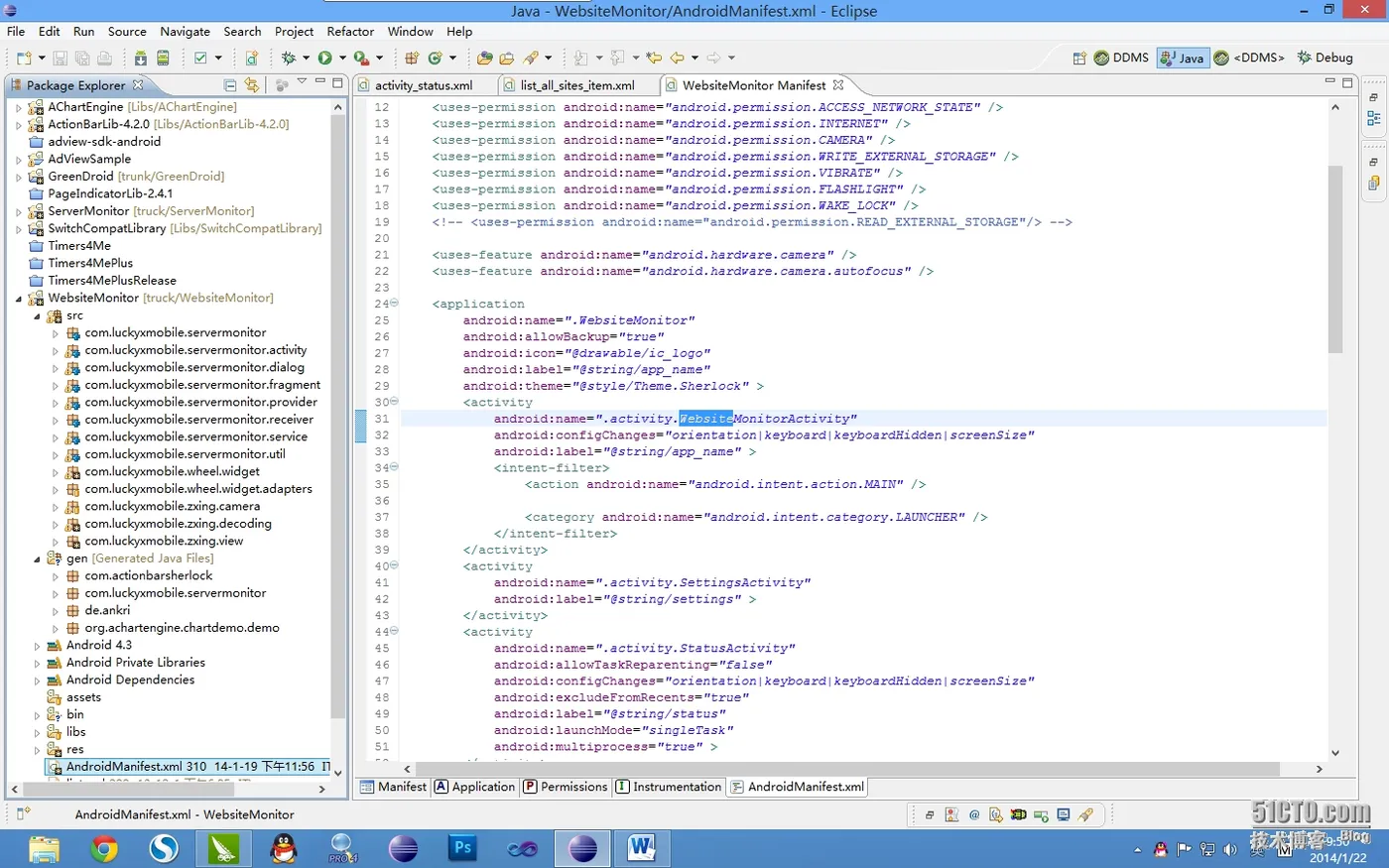The image size is (1389, 868).
Task: Click Link with Editor in Package Explorer
Action: pyautogui.click(x=252, y=85)
